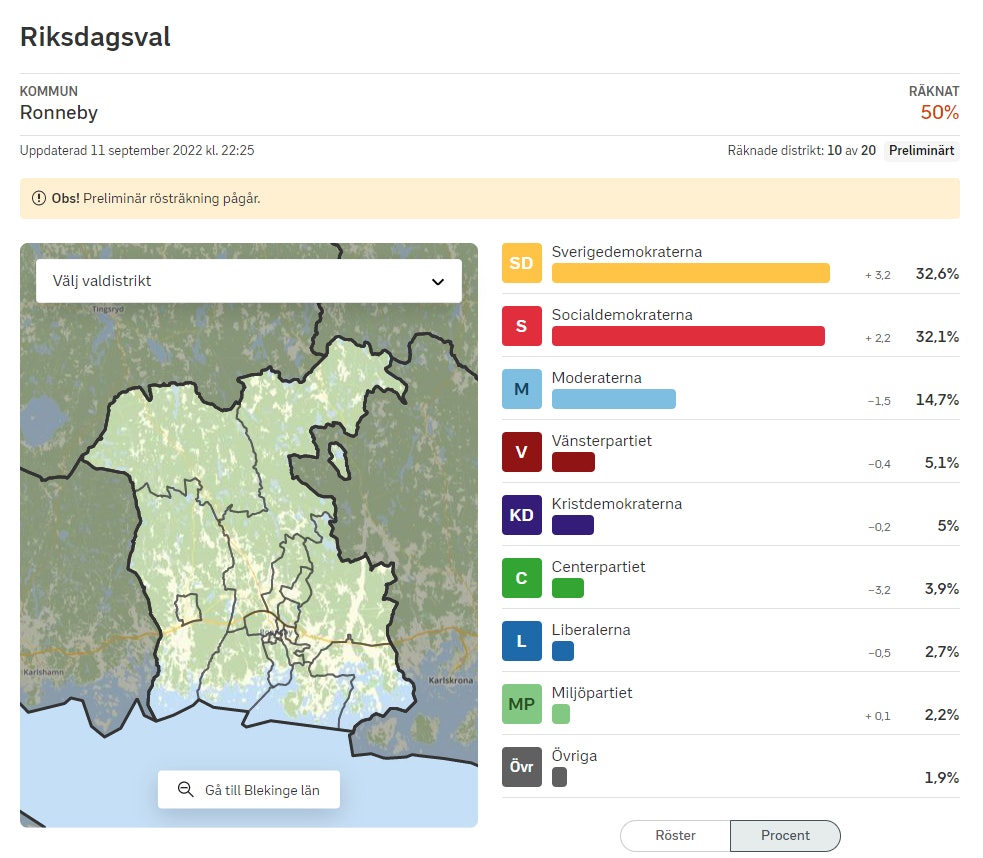Click the chevron arrow in district selector
The width and height of the screenshot is (983, 858).
[437, 282]
